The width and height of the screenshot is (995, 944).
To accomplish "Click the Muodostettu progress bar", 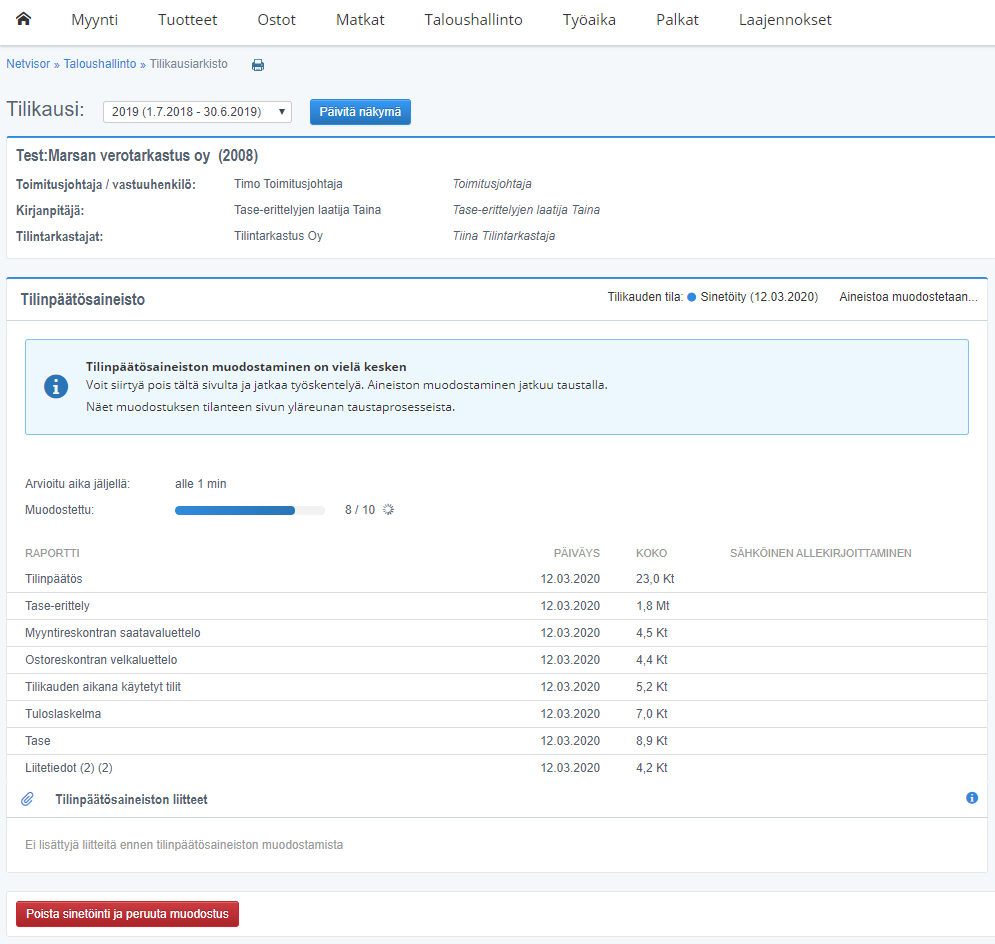I will click(249, 510).
